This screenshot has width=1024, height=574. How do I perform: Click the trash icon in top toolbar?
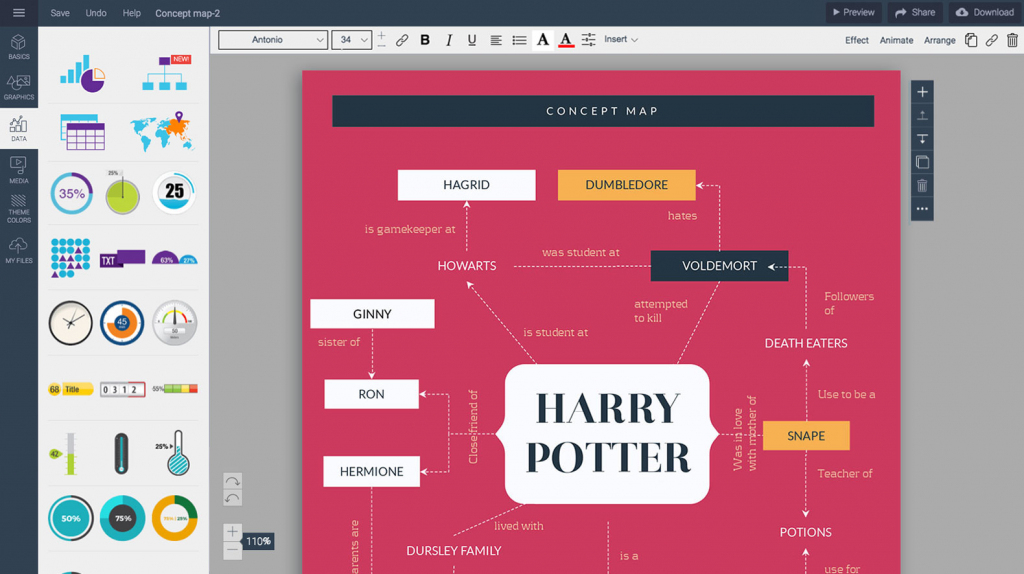pyautogui.click(x=1012, y=40)
